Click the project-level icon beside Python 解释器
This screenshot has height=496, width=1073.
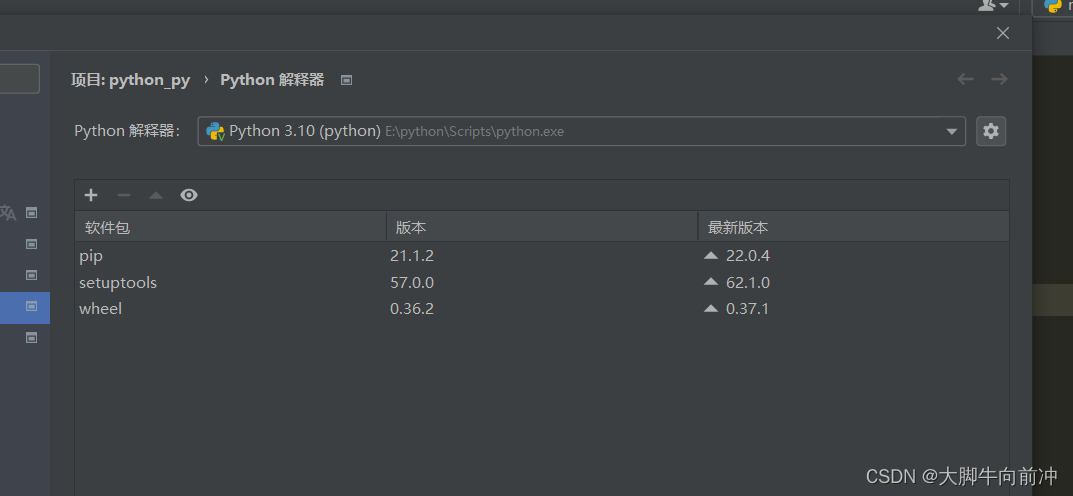pos(346,80)
